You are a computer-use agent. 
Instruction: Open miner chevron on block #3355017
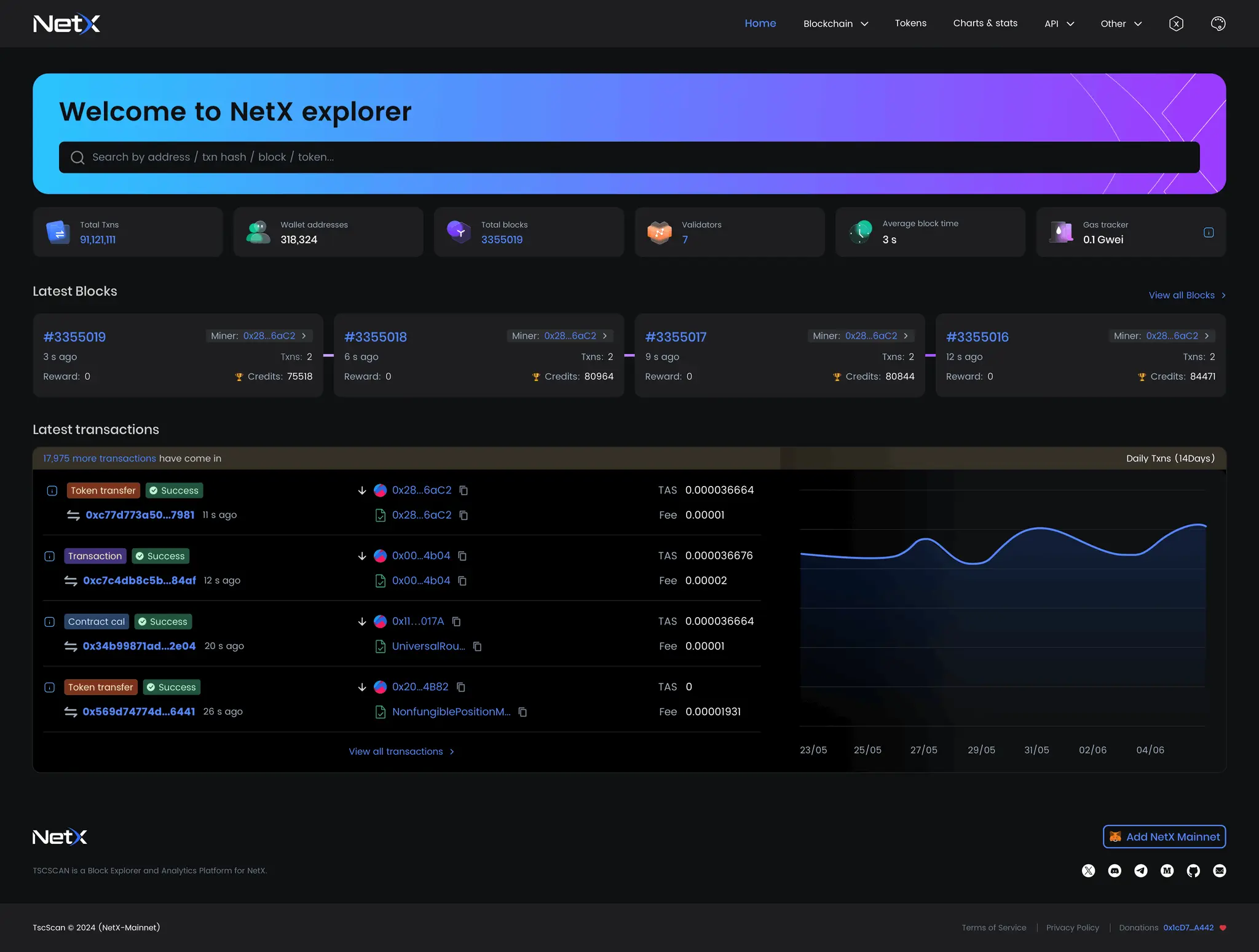pos(906,336)
